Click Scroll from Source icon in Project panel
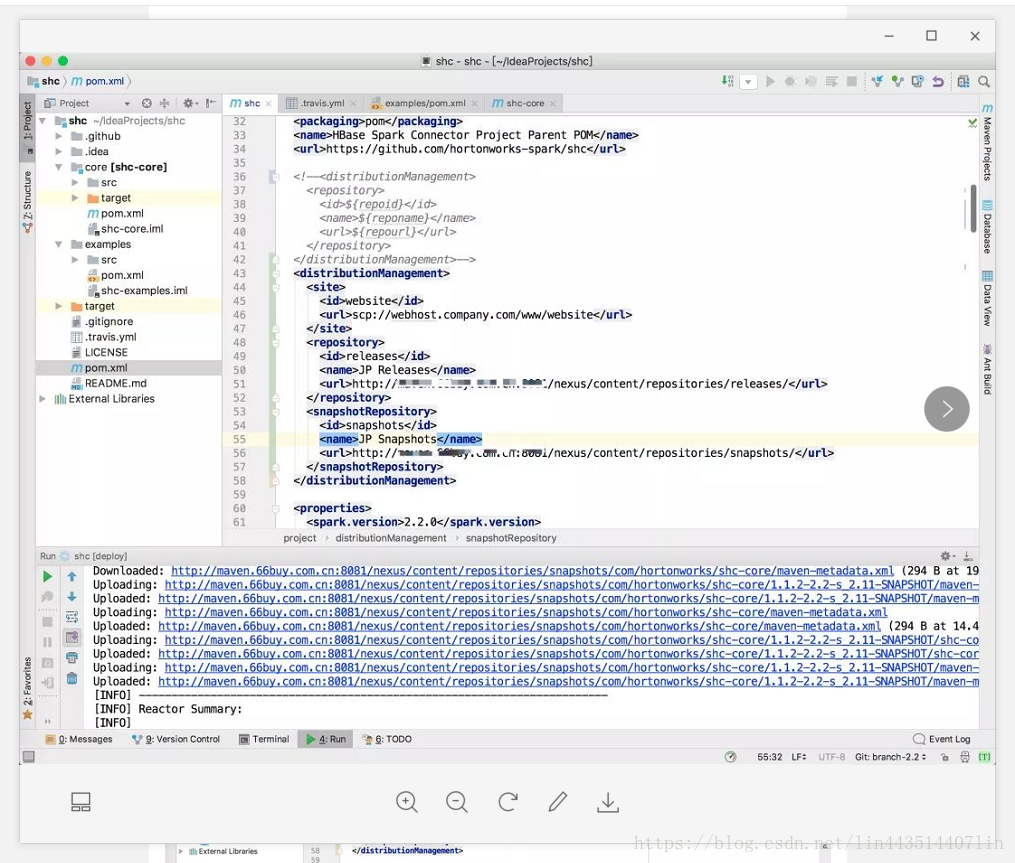The image size is (1015, 863). pos(147,103)
